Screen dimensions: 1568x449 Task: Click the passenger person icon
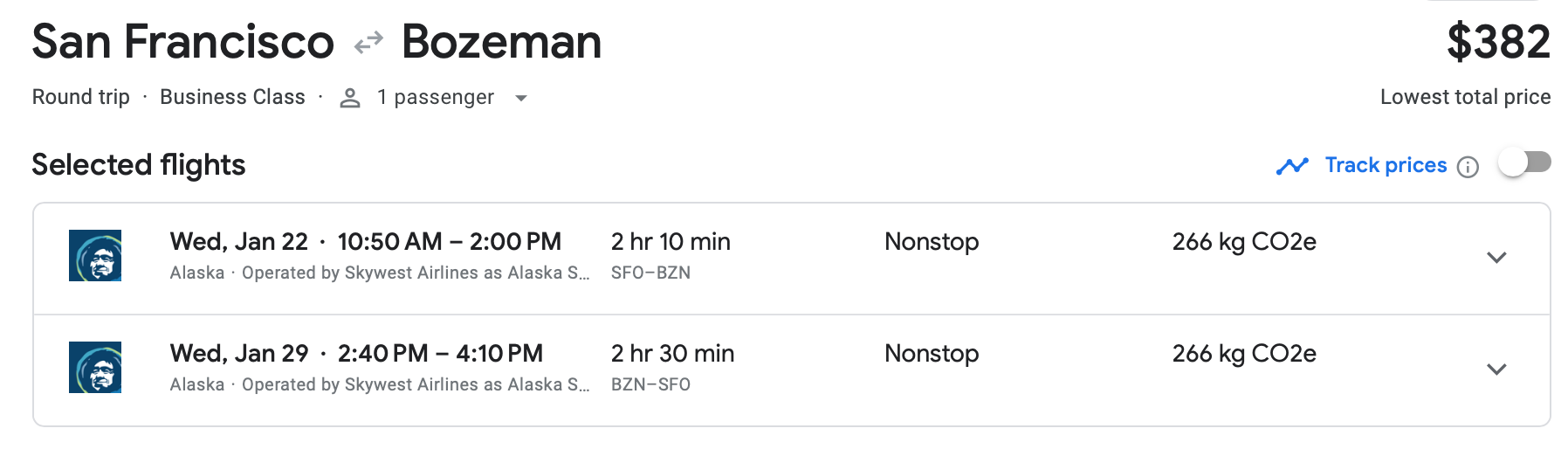click(x=350, y=98)
